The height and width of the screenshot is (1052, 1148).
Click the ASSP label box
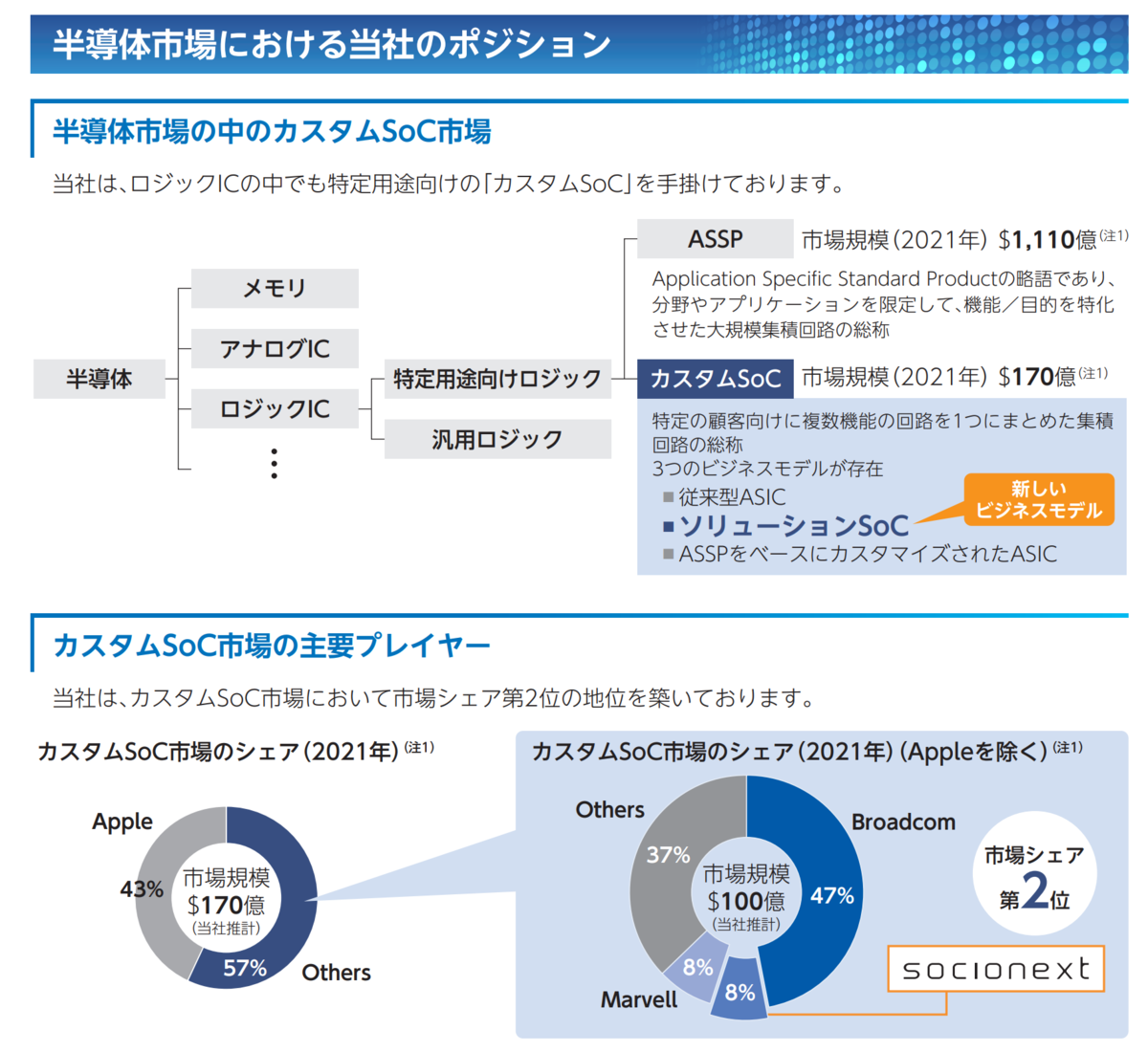pyautogui.click(x=716, y=239)
